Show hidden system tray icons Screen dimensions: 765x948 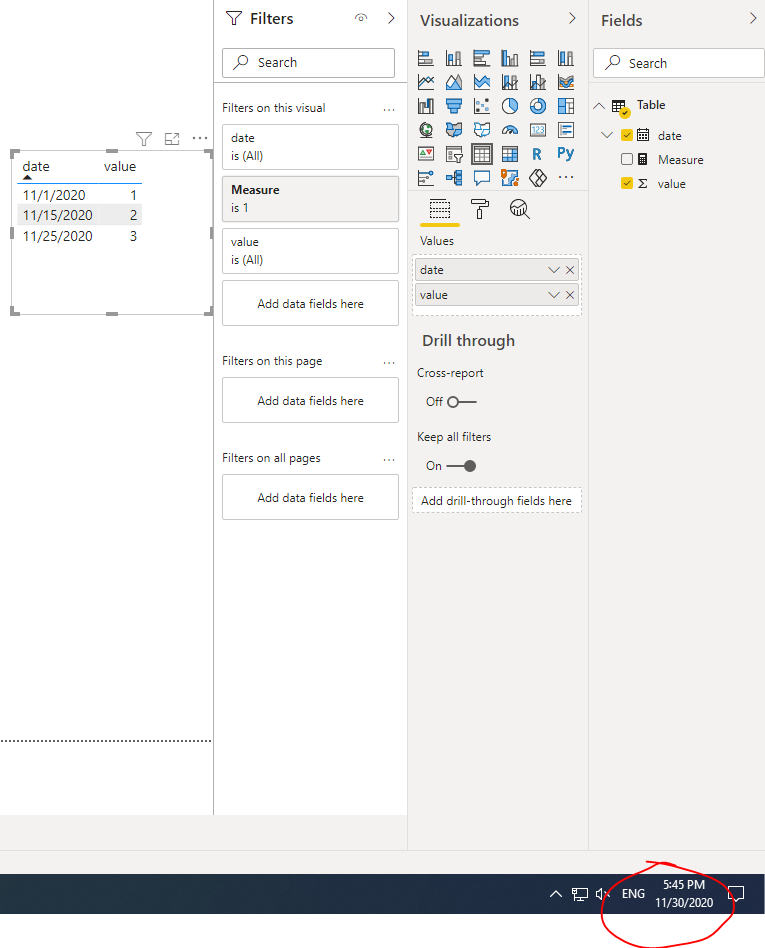[556, 894]
